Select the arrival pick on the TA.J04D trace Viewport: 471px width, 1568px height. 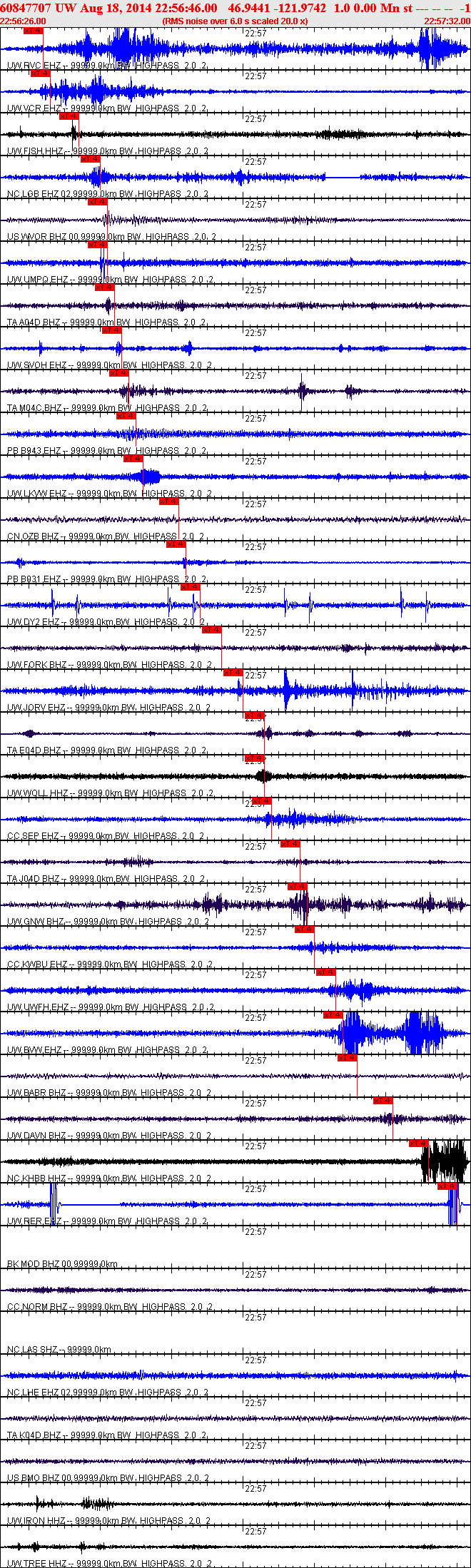click(290, 844)
